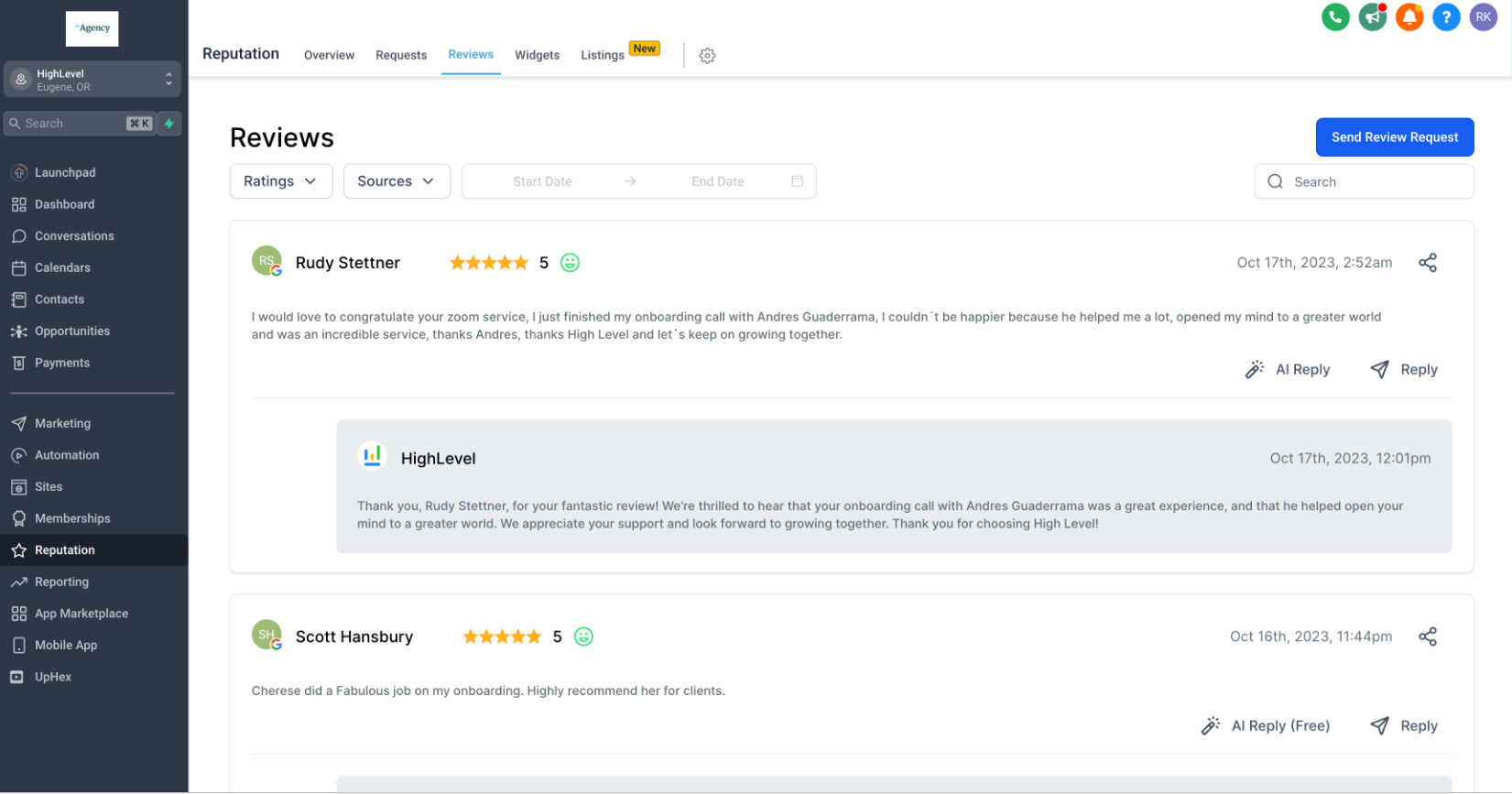The height and width of the screenshot is (794, 1512).
Task: Open the RK user profile avatar
Action: pos(1483,16)
